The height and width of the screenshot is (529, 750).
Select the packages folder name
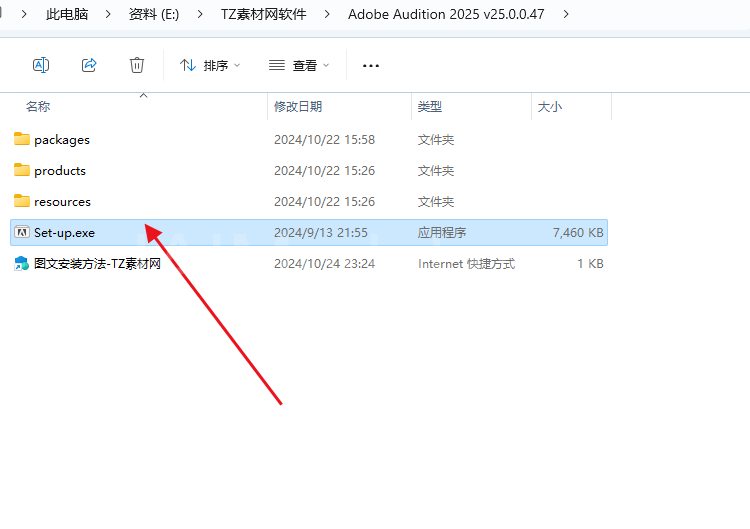click(62, 140)
